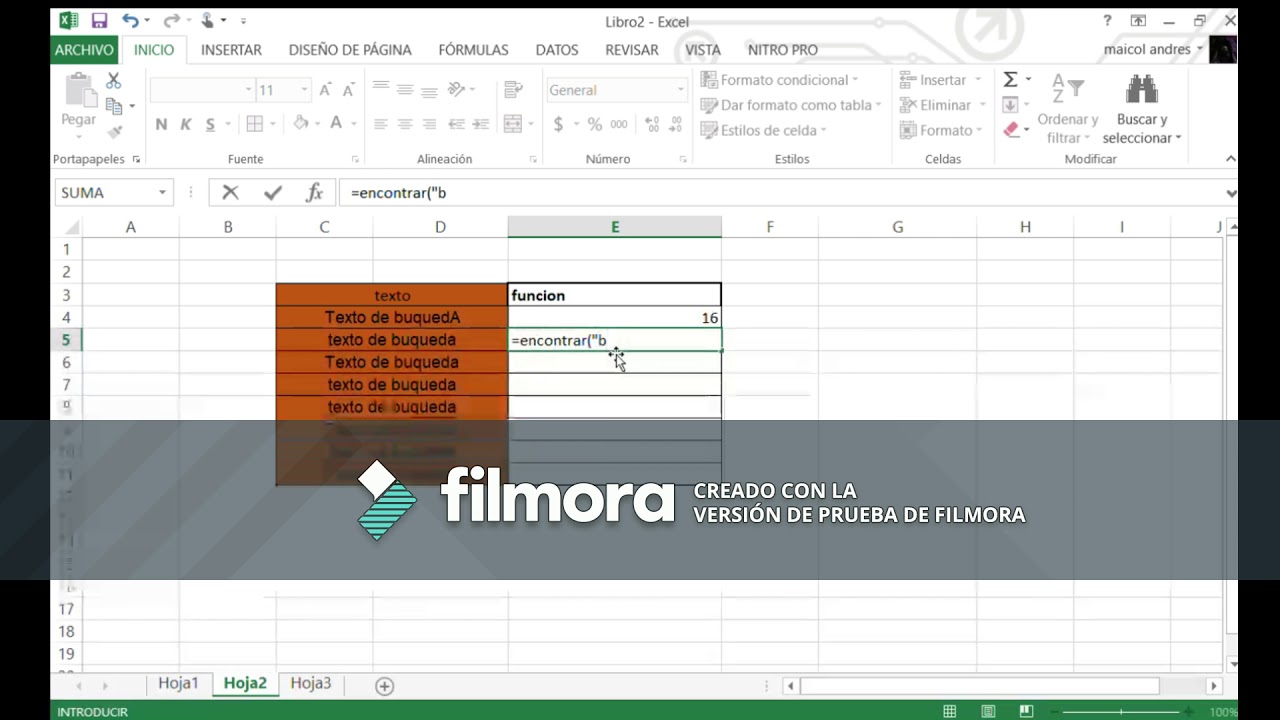The height and width of the screenshot is (720, 1280).
Task: Toggle italic K formatting
Action: click(185, 124)
